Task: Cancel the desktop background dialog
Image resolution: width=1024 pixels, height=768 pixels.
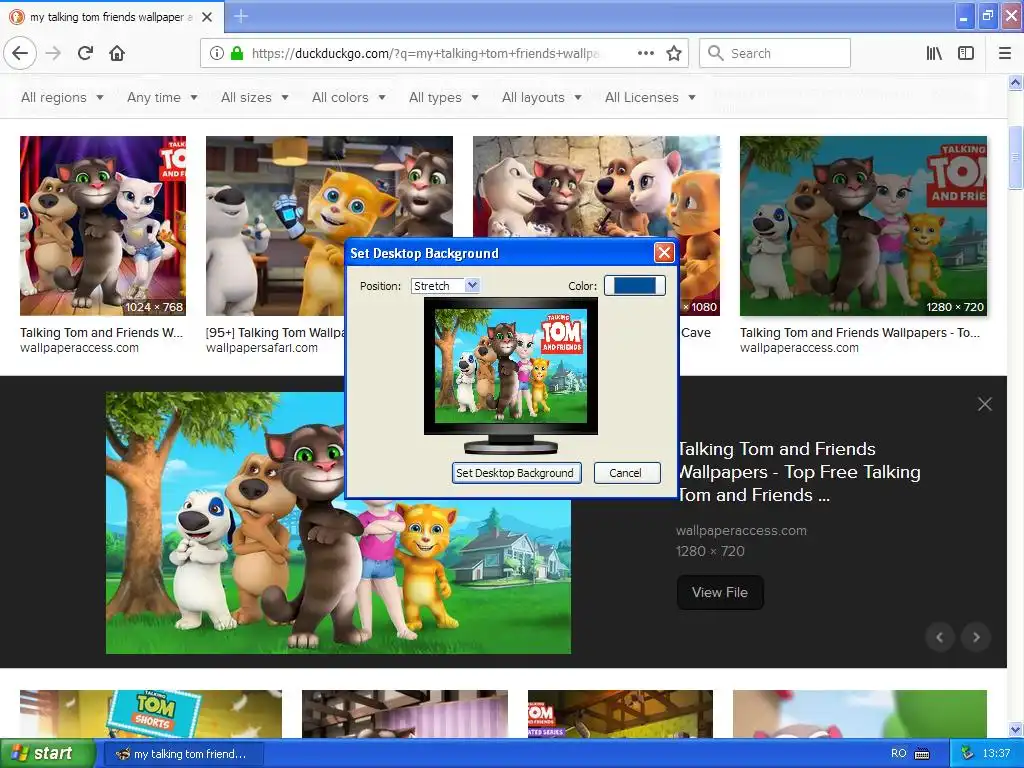Action: [x=626, y=473]
